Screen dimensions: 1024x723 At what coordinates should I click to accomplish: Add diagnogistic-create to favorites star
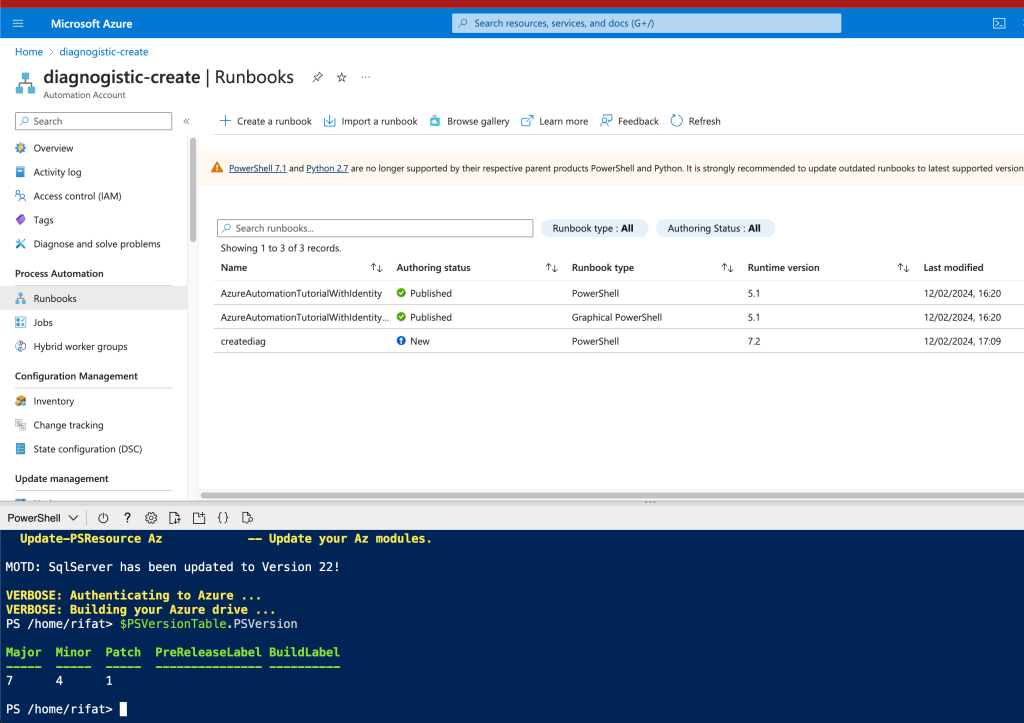click(342, 77)
